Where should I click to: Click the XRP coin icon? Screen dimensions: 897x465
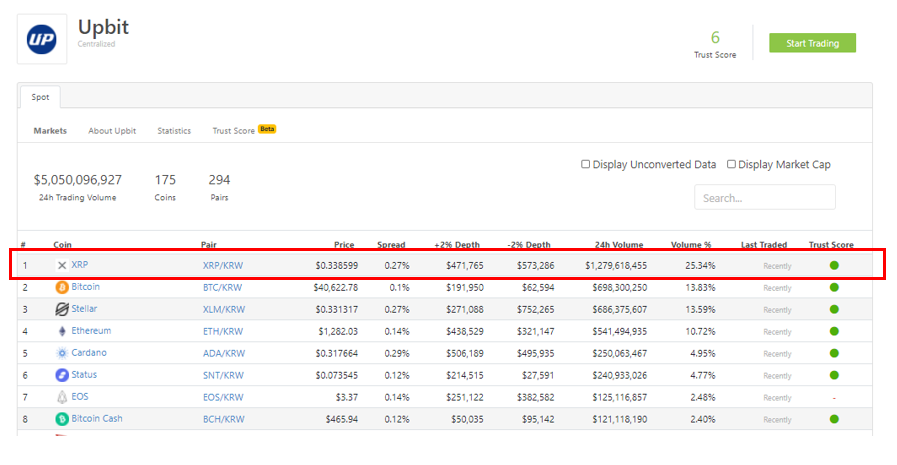62,265
